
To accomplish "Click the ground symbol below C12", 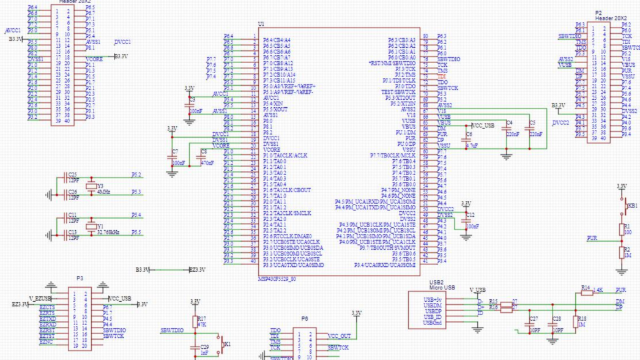I will pyautogui.click(x=466, y=237).
